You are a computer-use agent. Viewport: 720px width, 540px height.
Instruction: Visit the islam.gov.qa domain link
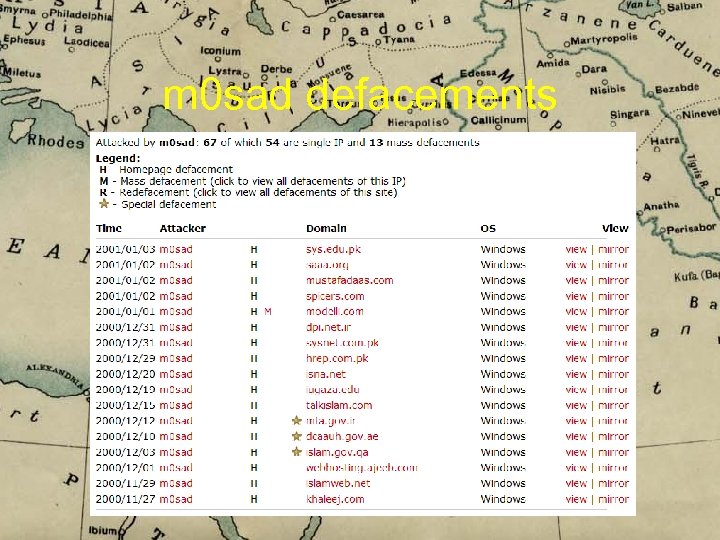click(x=337, y=452)
